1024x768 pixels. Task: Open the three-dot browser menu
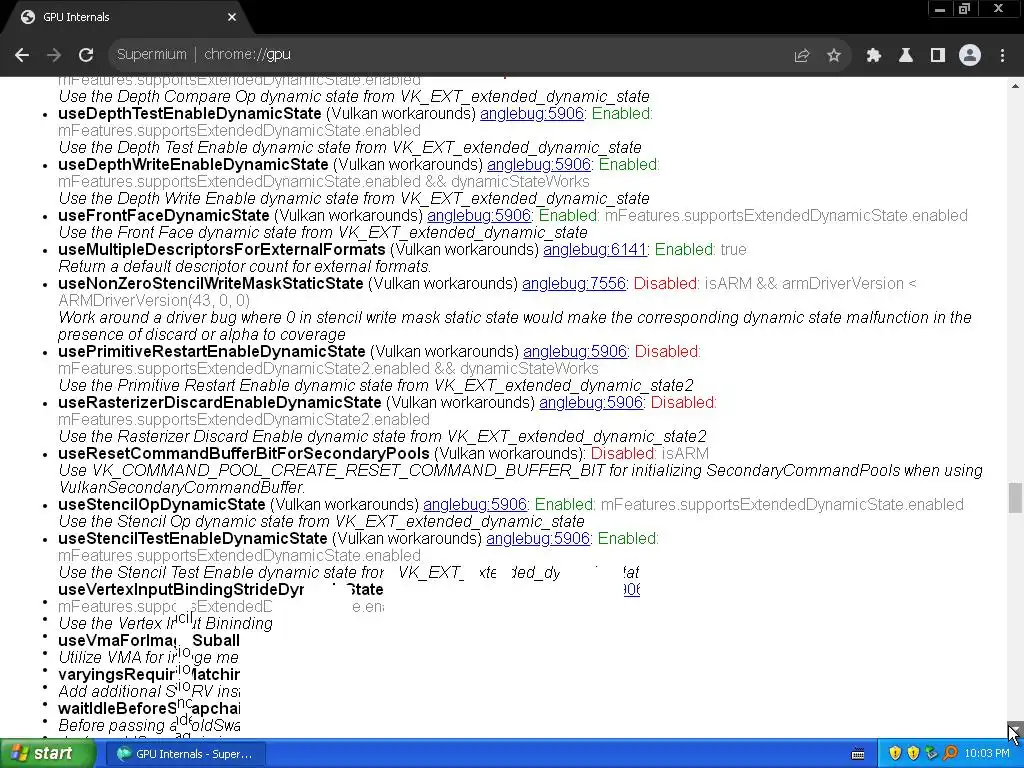coord(1002,56)
